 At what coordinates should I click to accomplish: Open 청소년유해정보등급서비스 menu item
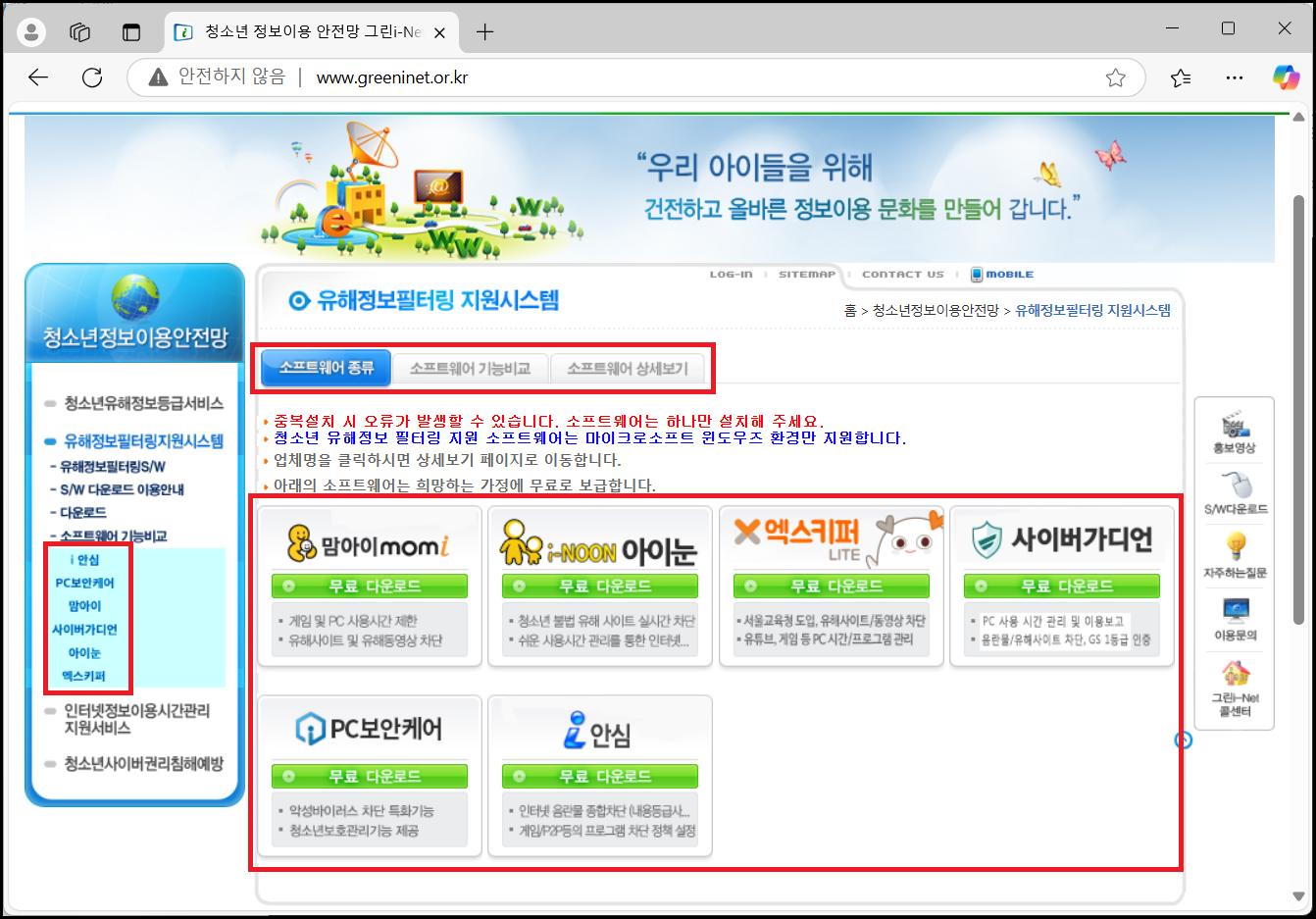(x=143, y=403)
